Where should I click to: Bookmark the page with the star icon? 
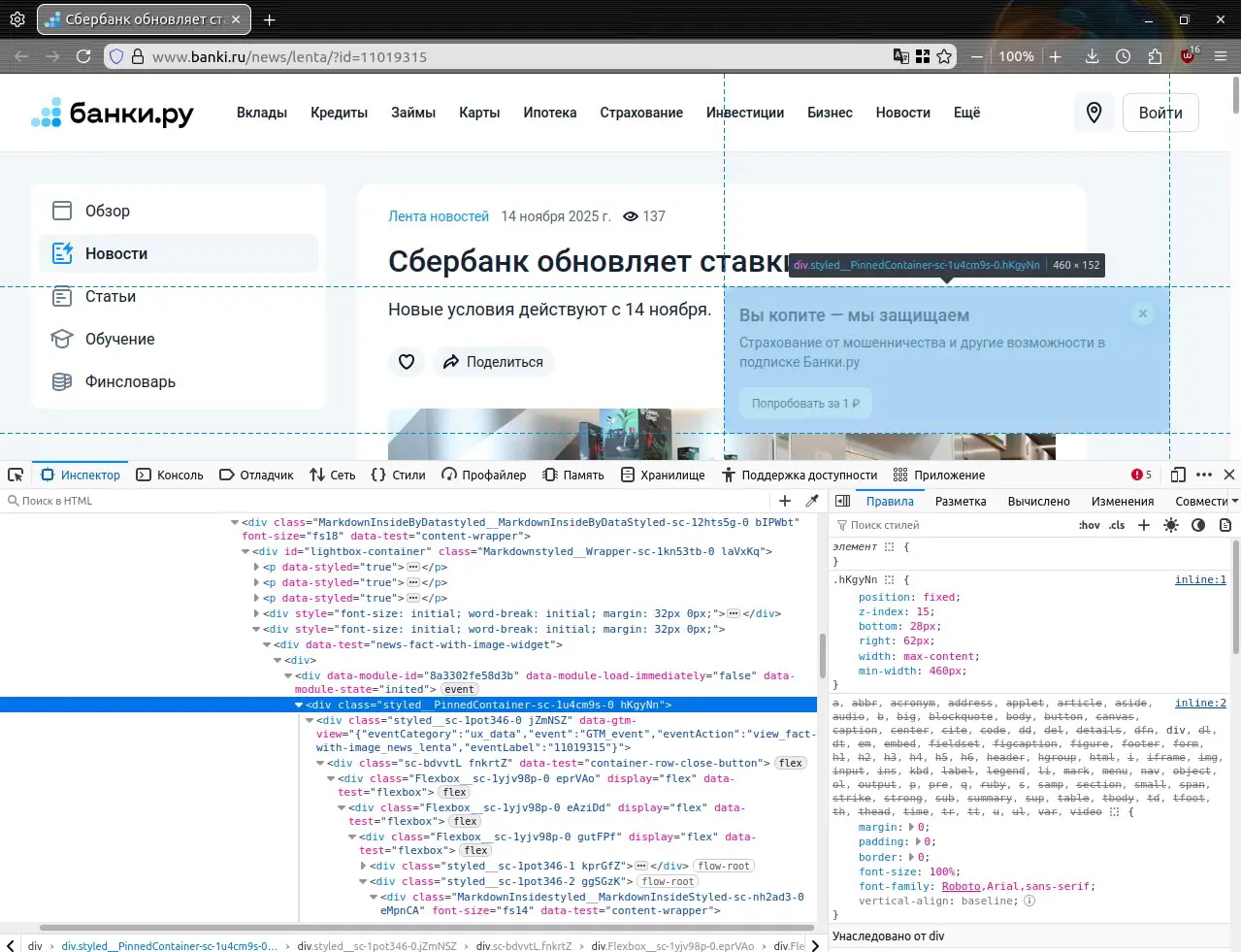[944, 56]
